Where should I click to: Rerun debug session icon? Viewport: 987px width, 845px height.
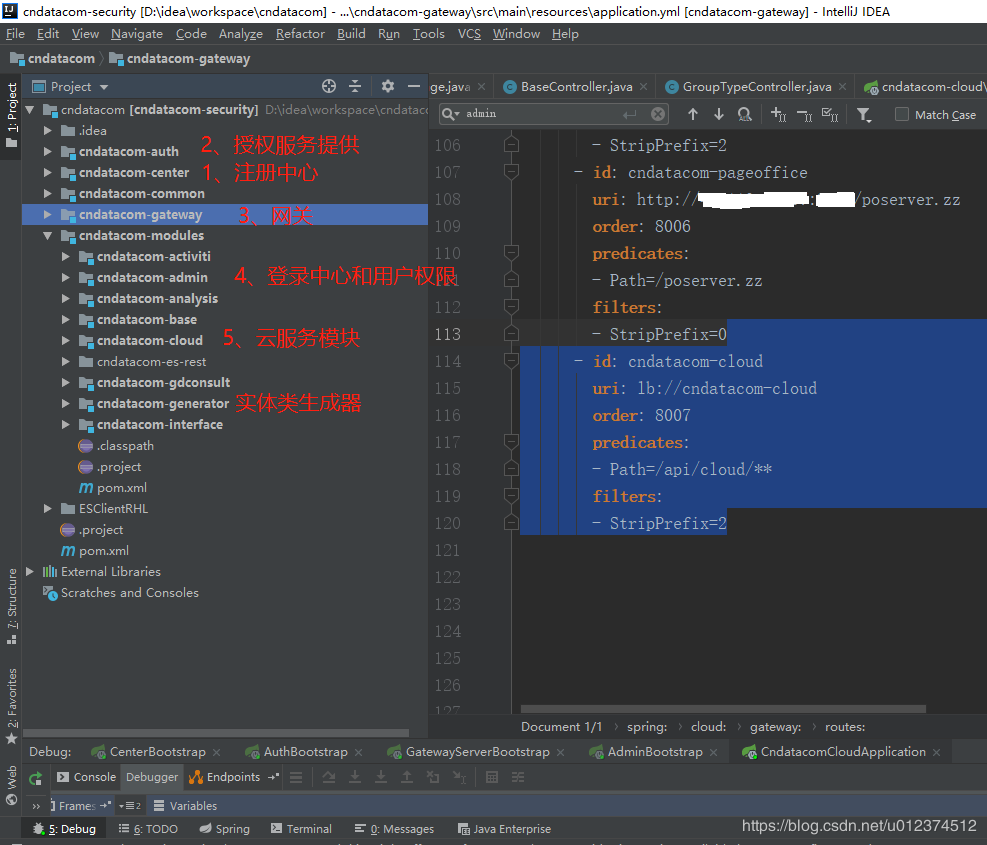pos(35,778)
